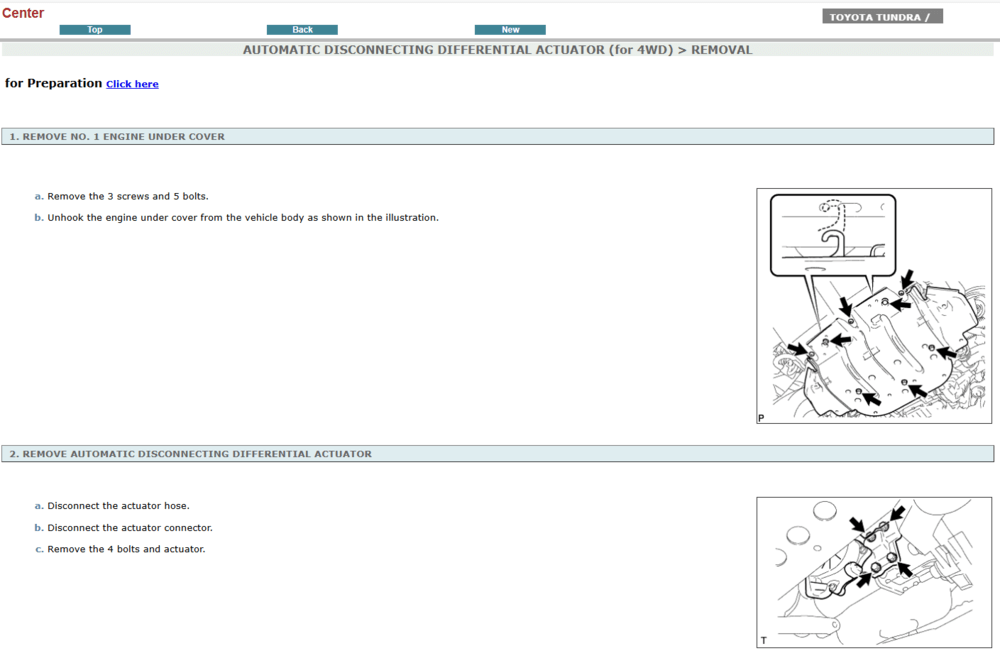This screenshot has width=1000, height=668.
Task: Click the 'P' marker in first illustration
Action: (x=762, y=418)
